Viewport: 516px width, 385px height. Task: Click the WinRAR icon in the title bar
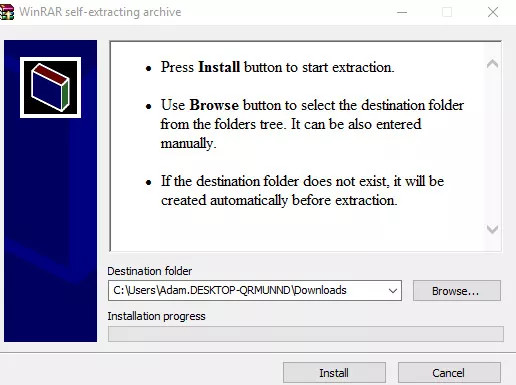coord(6,12)
